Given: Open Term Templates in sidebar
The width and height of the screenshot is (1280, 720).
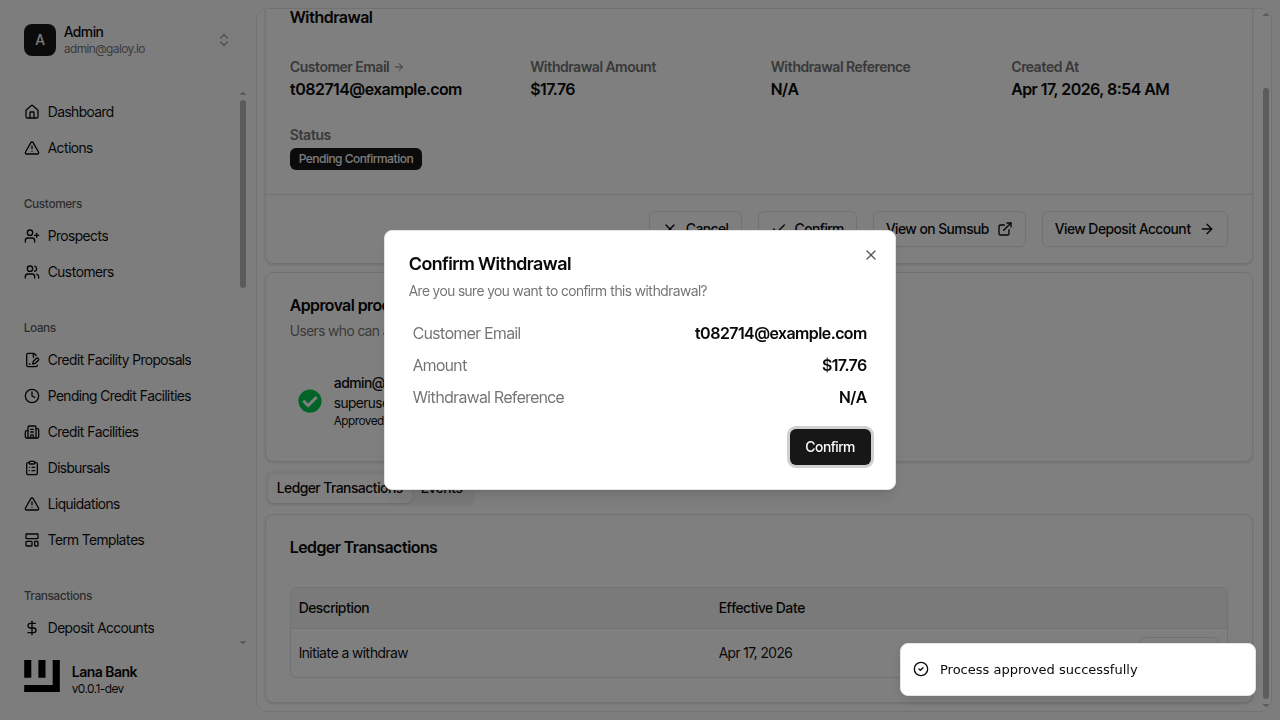Looking at the screenshot, I should [x=94, y=539].
